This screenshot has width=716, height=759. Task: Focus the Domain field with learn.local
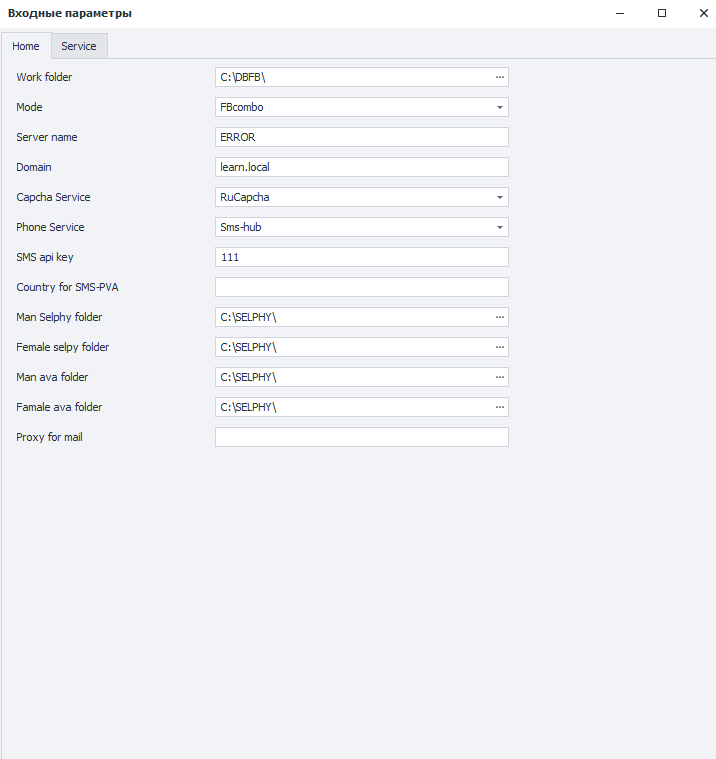coord(361,167)
